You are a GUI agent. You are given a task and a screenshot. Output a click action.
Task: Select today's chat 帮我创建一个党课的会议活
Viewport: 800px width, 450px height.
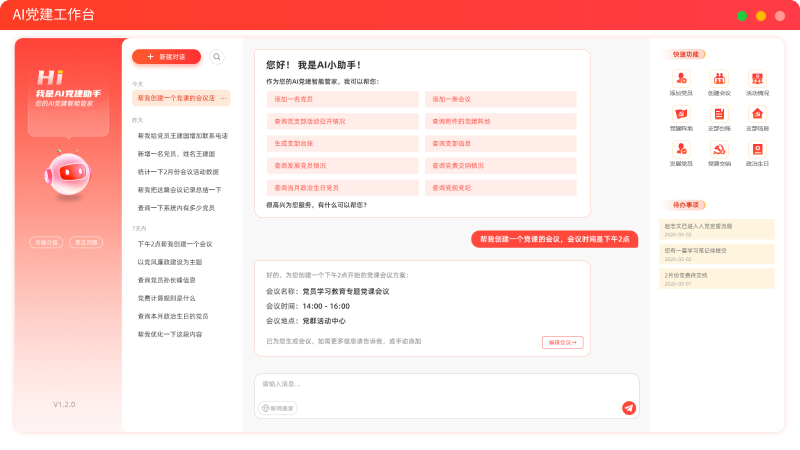click(181, 98)
